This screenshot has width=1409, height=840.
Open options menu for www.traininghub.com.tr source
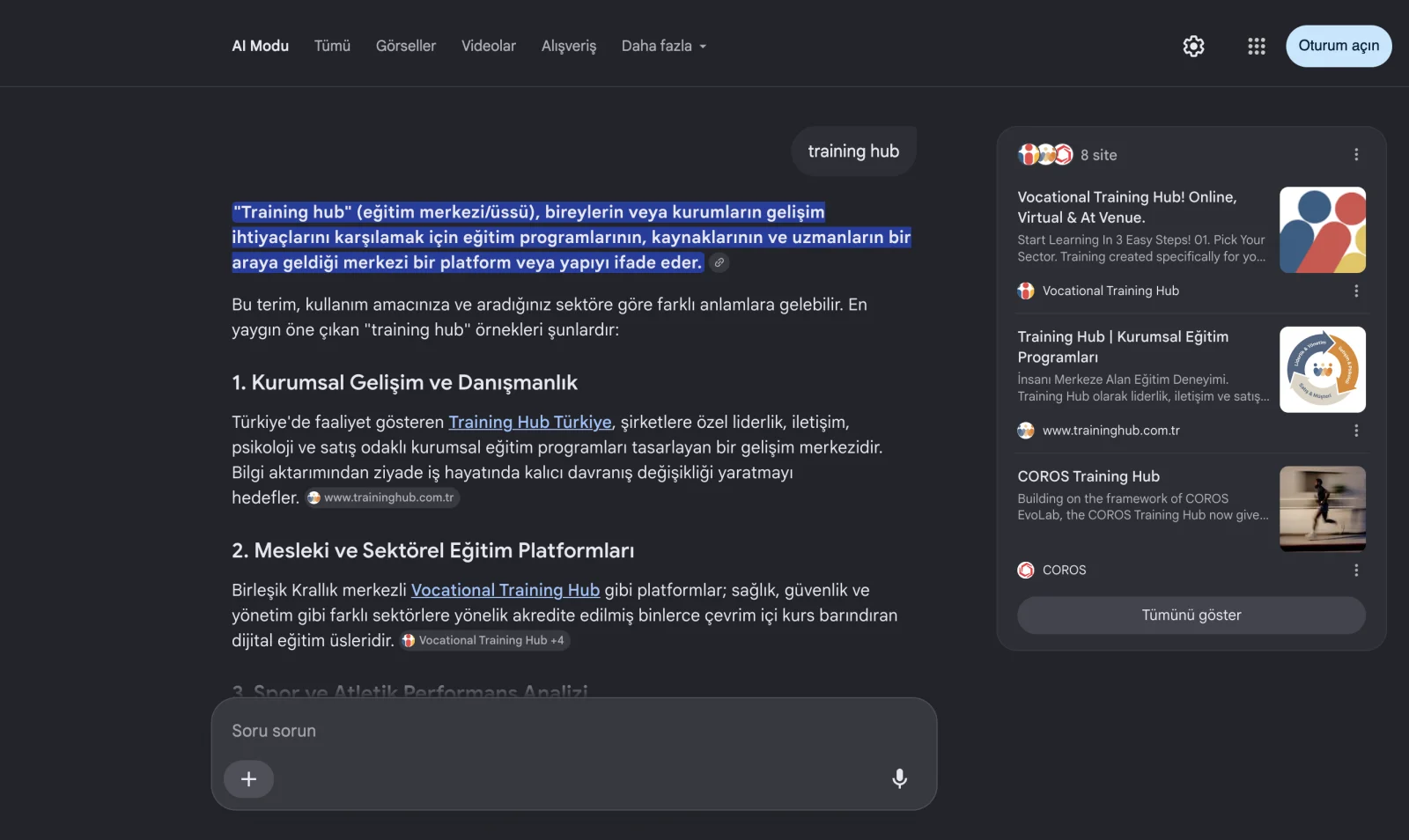[1356, 431]
